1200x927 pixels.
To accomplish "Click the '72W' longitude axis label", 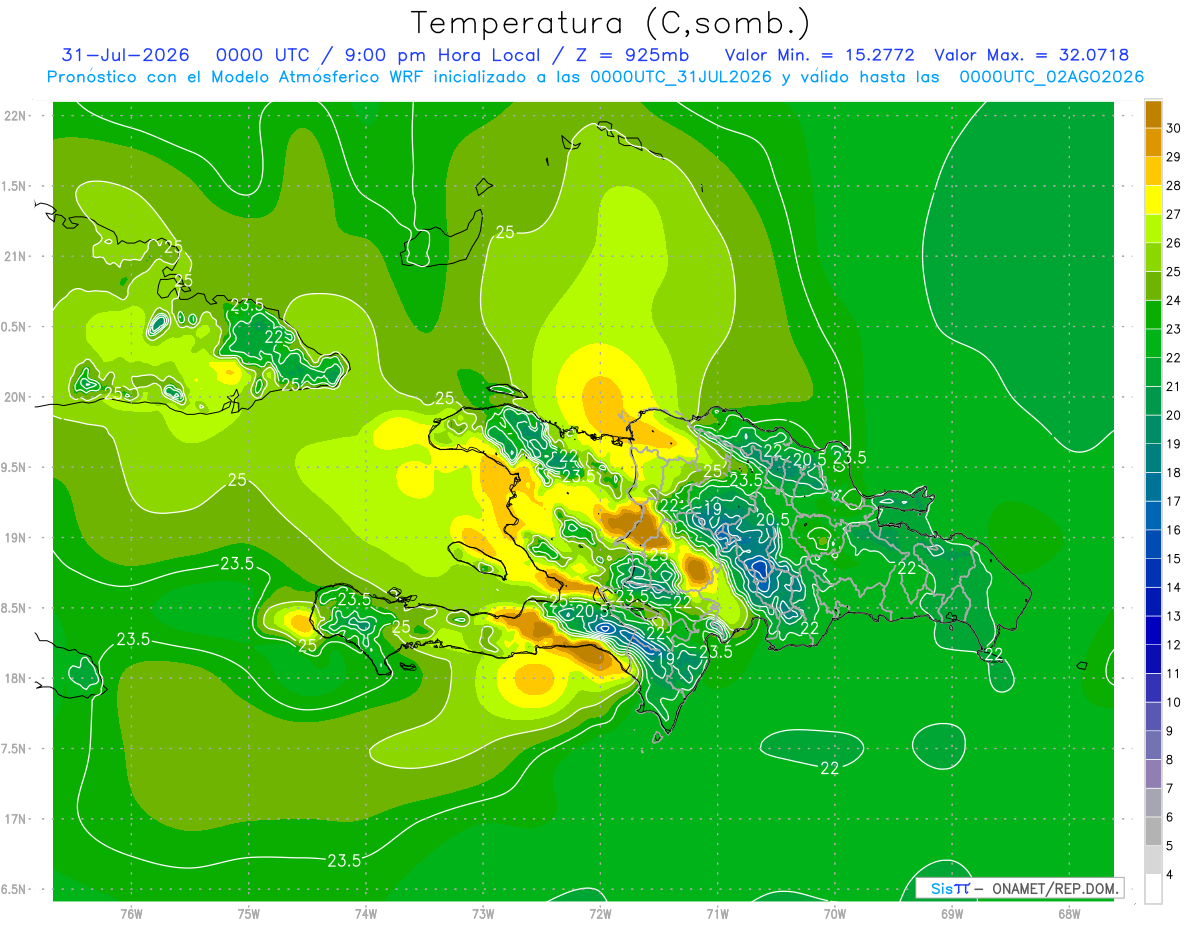I will pos(600,914).
